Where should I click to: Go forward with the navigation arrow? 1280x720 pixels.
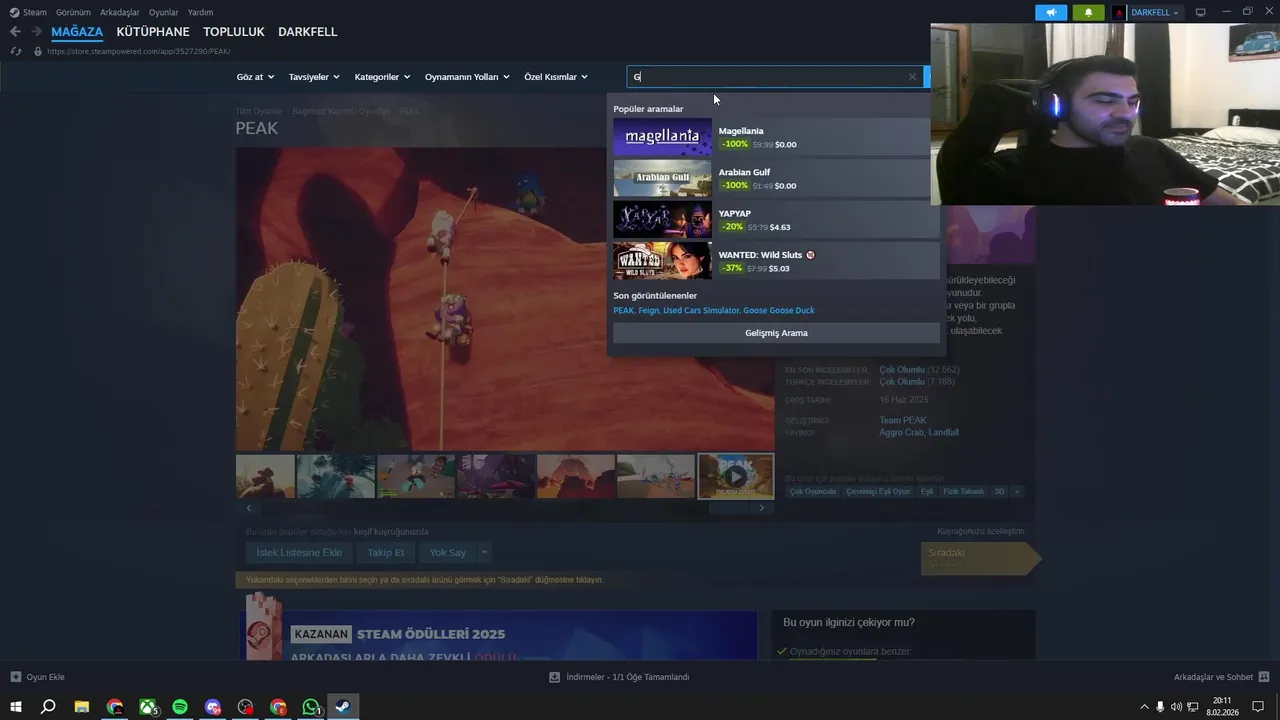(x=36, y=32)
